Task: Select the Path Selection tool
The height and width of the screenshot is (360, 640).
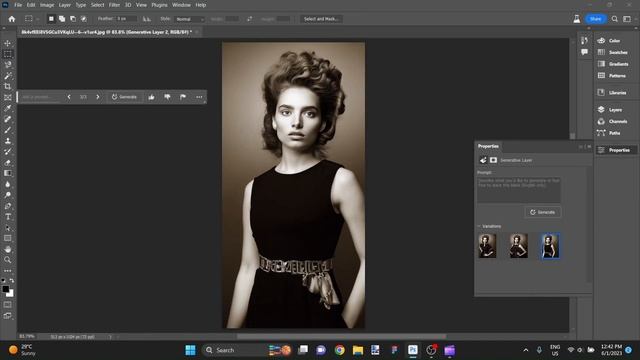Action: coord(8,227)
